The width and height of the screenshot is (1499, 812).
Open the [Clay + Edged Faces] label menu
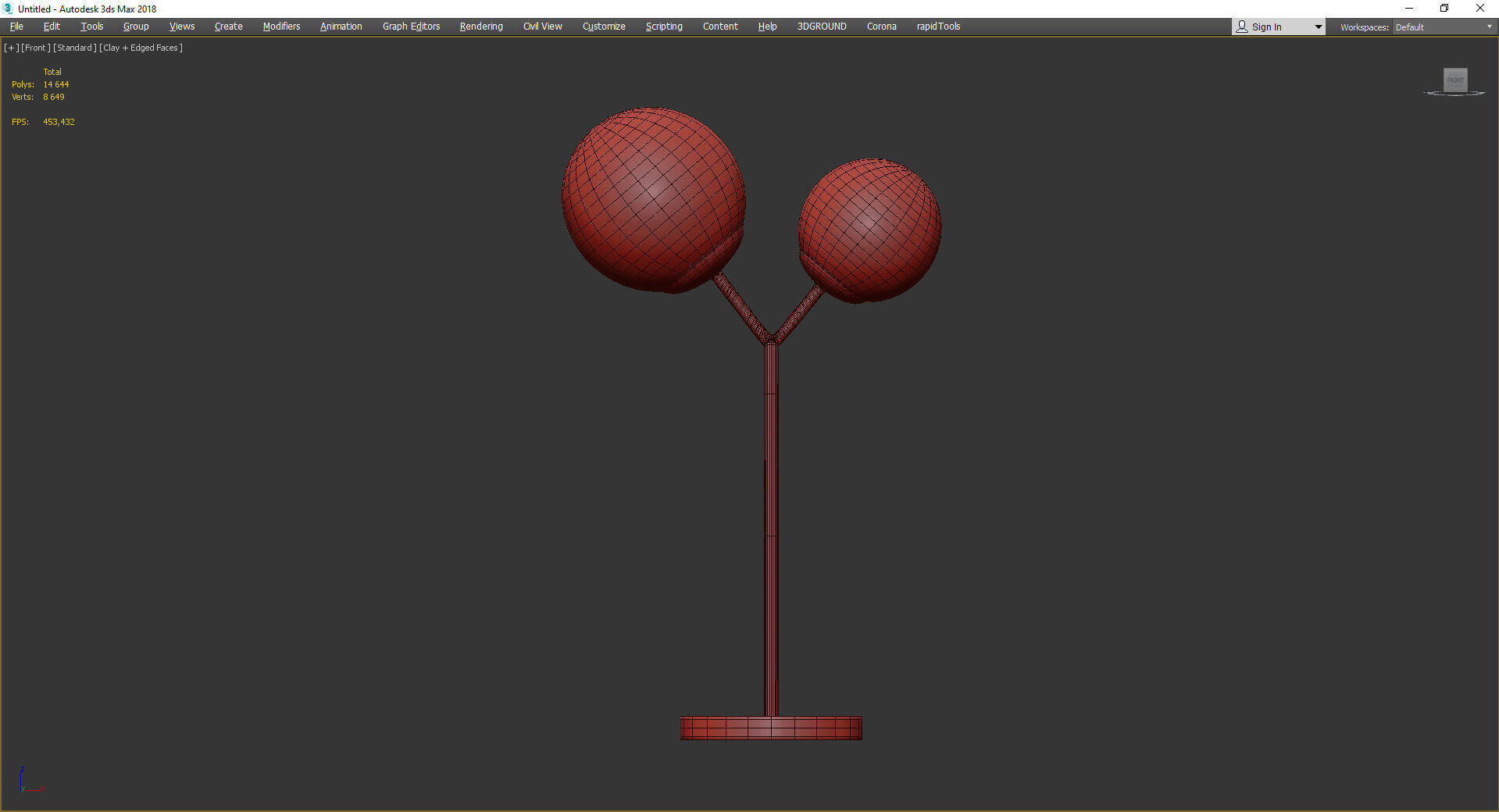141,48
